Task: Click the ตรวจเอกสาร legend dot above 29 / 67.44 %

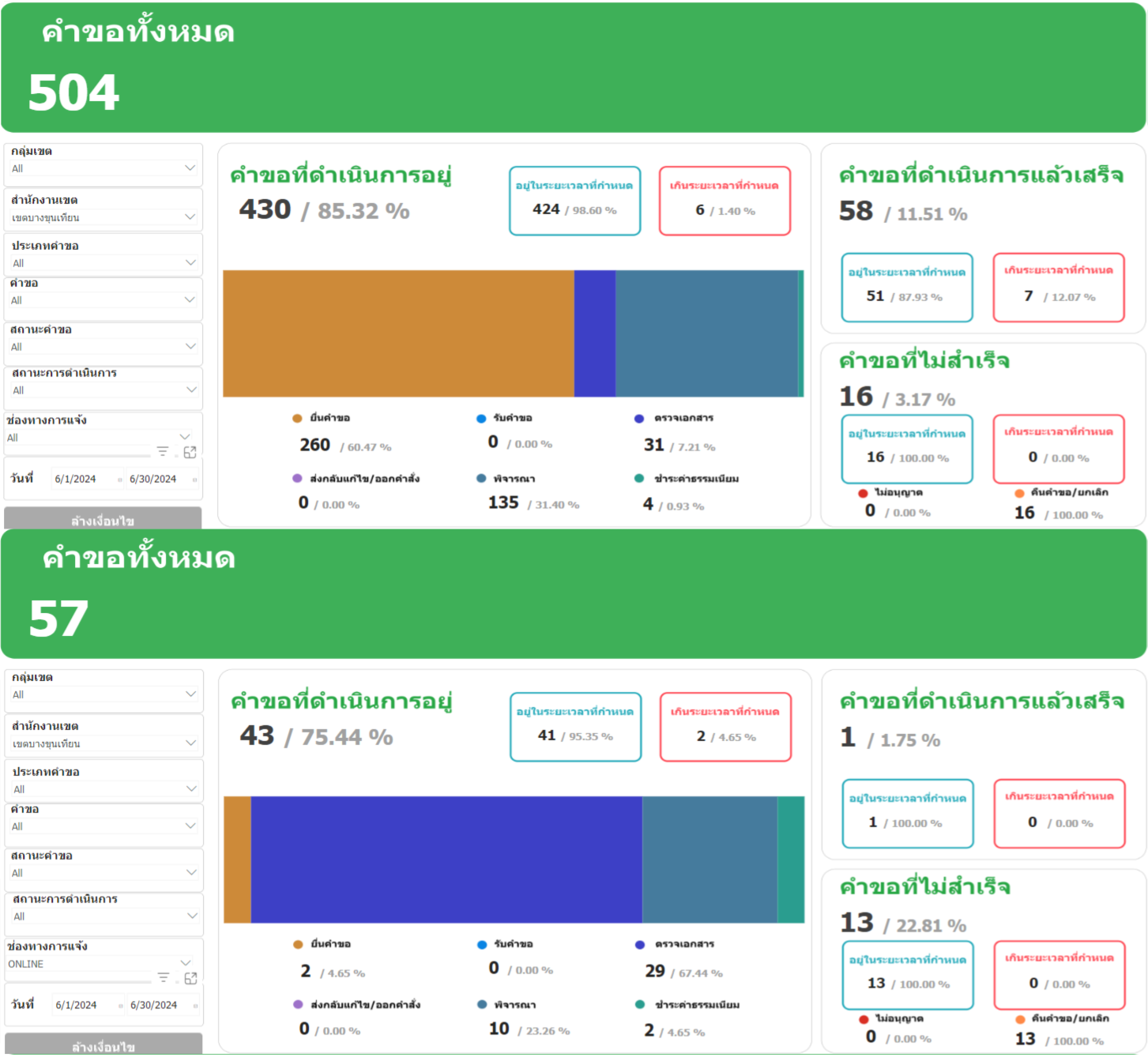Action: (x=640, y=945)
